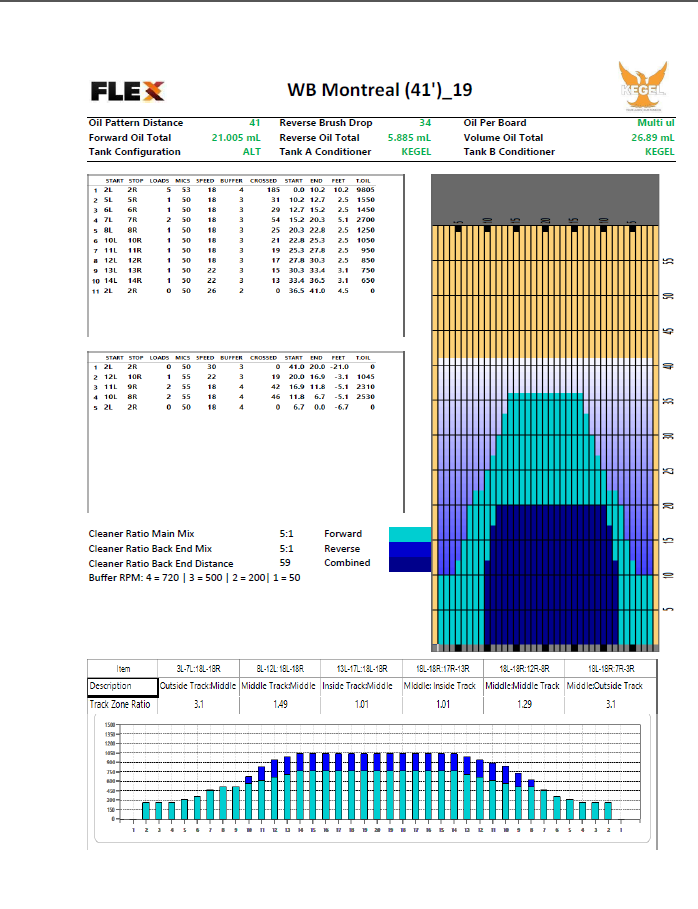This screenshot has width=698, height=909.
Task: Click the CROSSED header in the forward table
Action: pos(263,180)
